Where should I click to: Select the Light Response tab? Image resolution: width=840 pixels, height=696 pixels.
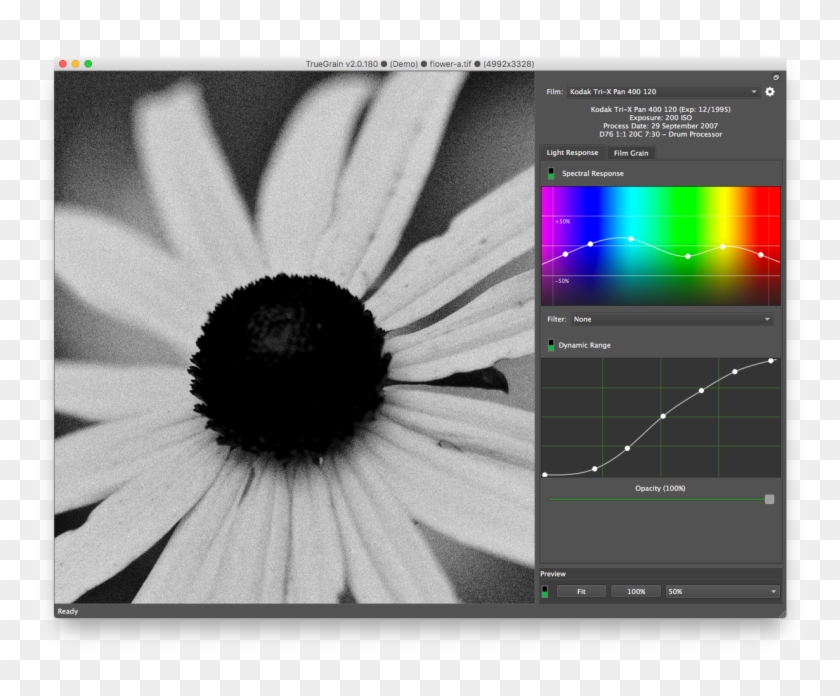pyautogui.click(x=572, y=153)
